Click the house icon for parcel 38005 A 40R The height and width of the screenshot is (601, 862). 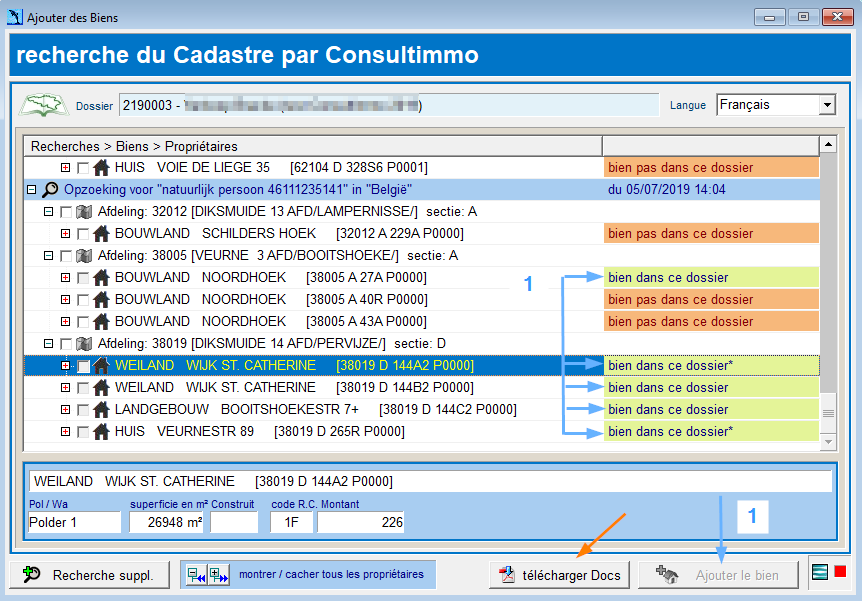pos(101,300)
